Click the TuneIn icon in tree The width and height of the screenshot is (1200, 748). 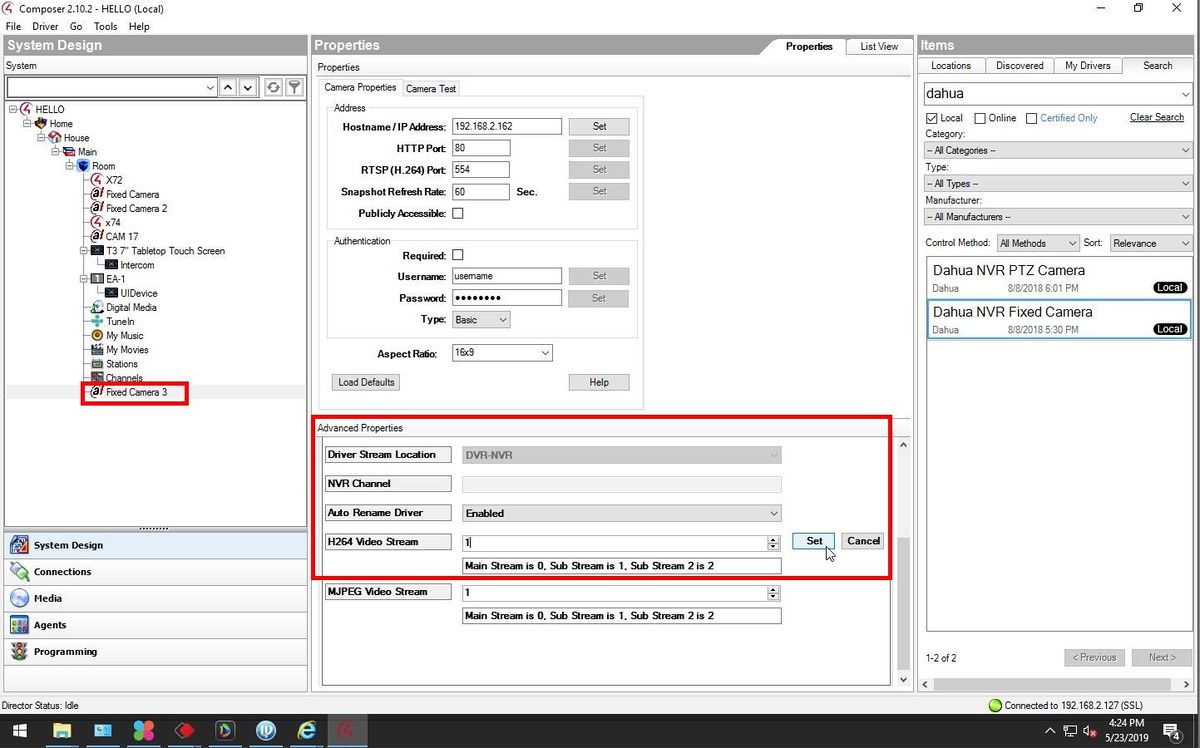coord(97,322)
